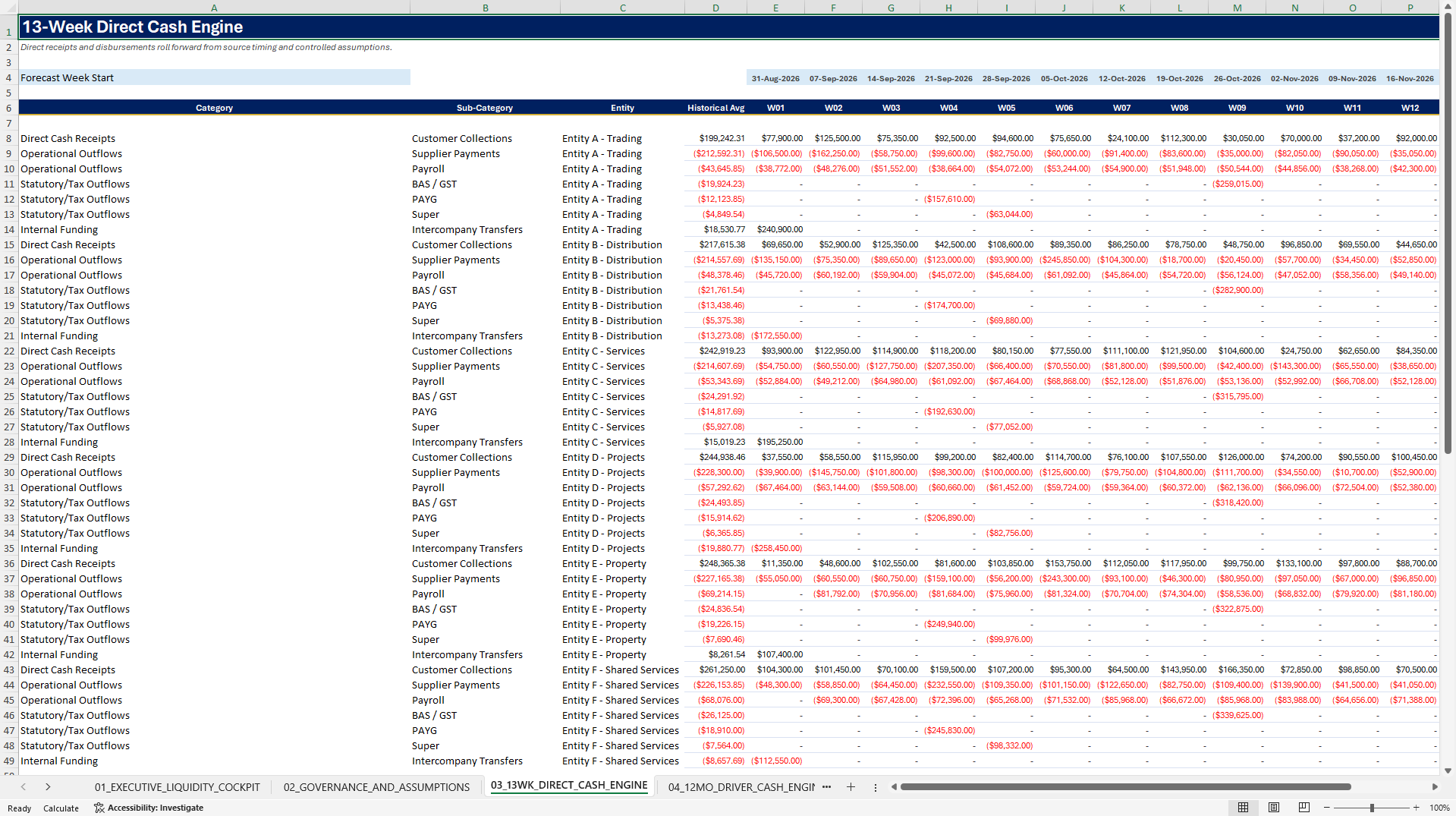The height and width of the screenshot is (816, 1456).
Task: Click vertical scrollbar up arrow
Action: [1448, 6]
